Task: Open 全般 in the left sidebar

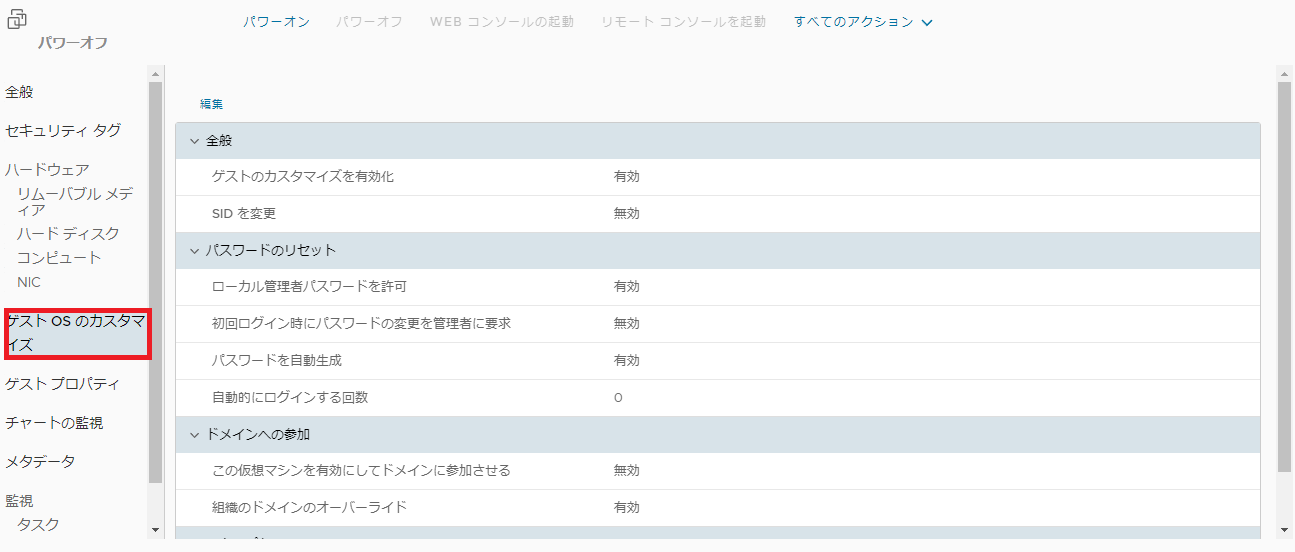Action: 19,92
